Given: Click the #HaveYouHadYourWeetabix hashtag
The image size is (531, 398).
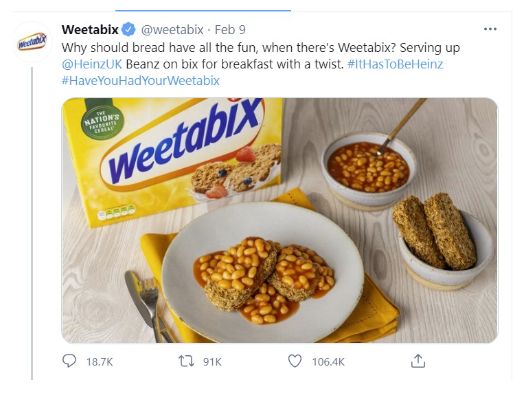Looking at the screenshot, I should 141,81.
